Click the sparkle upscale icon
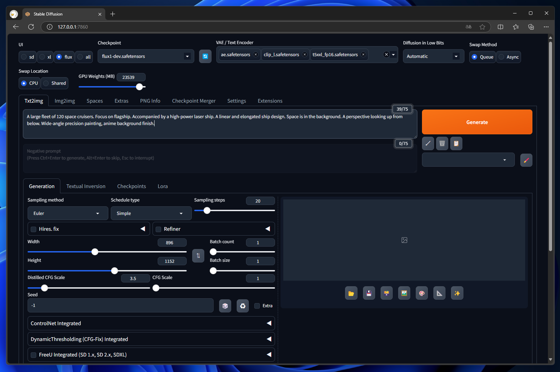Viewport: 560px width, 372px height. (457, 293)
